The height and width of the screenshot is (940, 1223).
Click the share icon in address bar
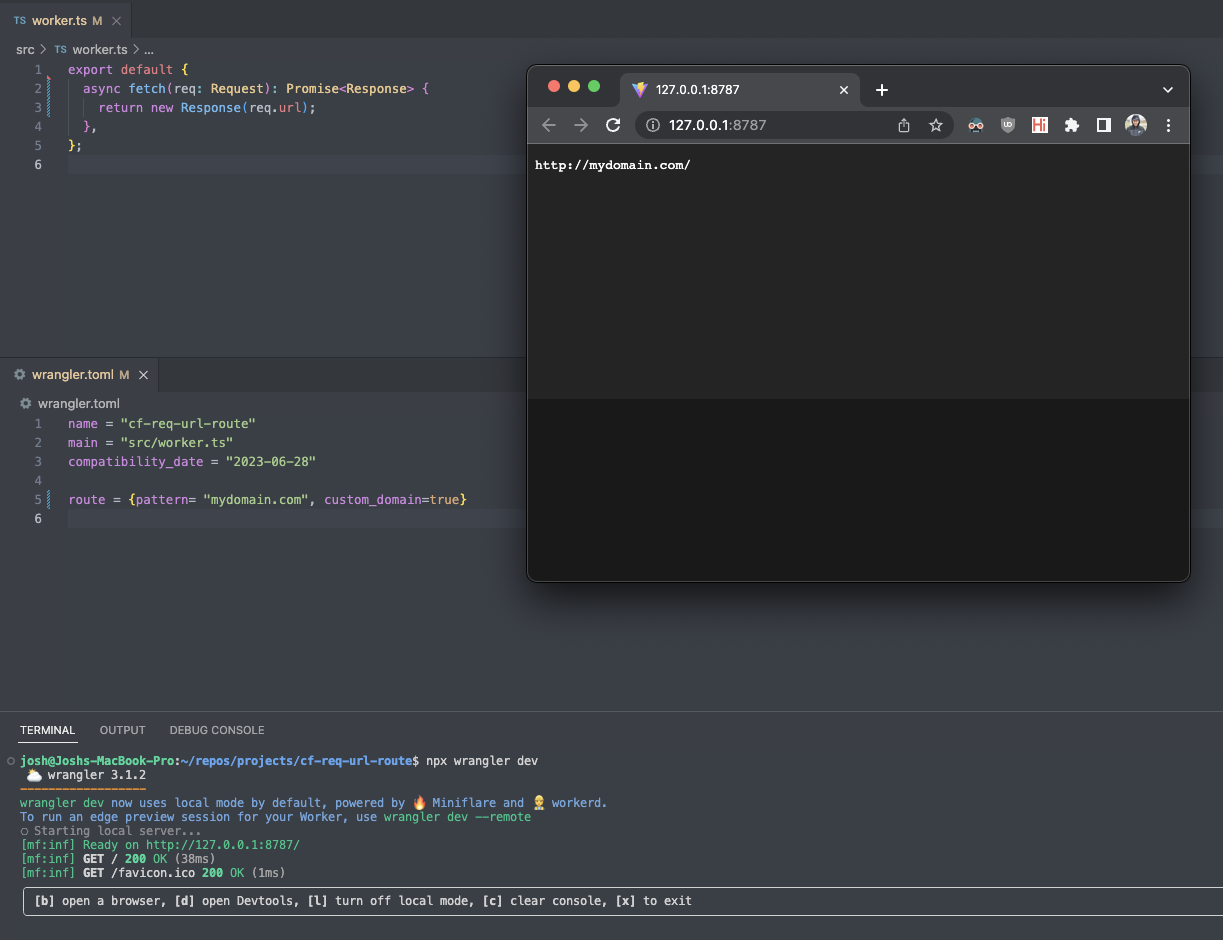coord(904,125)
